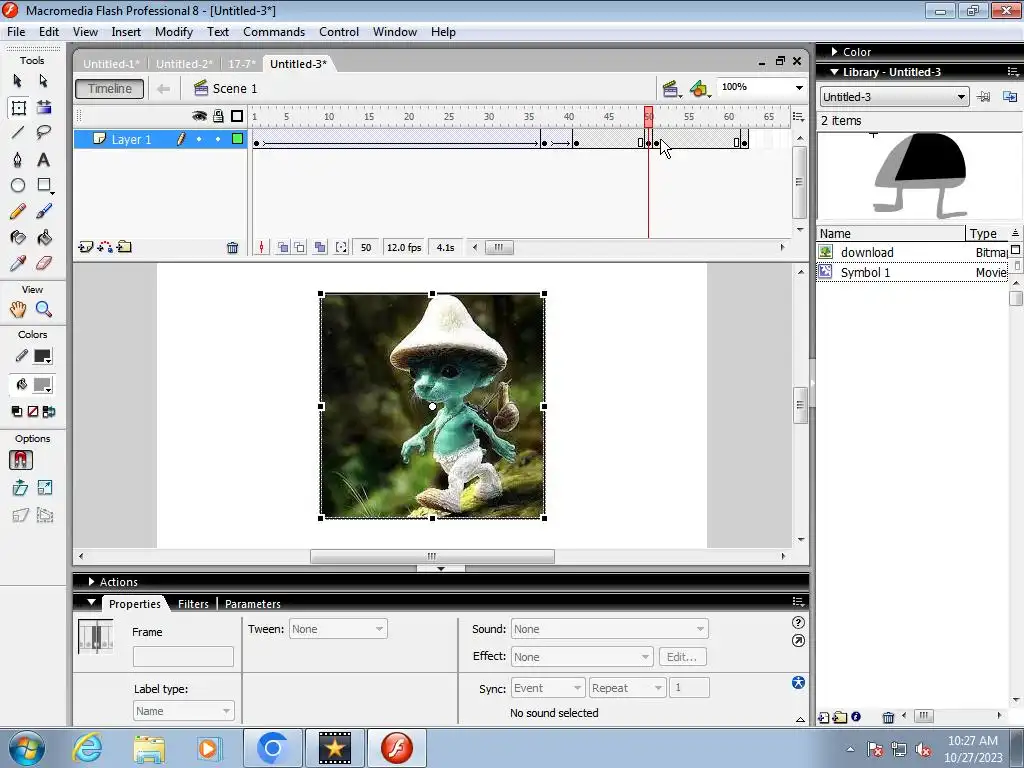Image resolution: width=1024 pixels, height=768 pixels.
Task: Select the Eraser tool
Action: pyautogui.click(x=43, y=263)
